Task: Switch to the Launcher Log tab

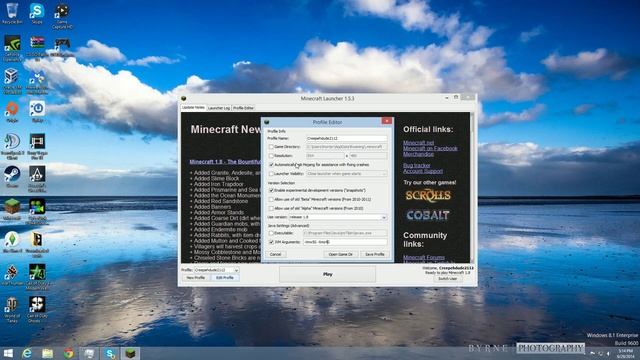Action: pos(219,108)
